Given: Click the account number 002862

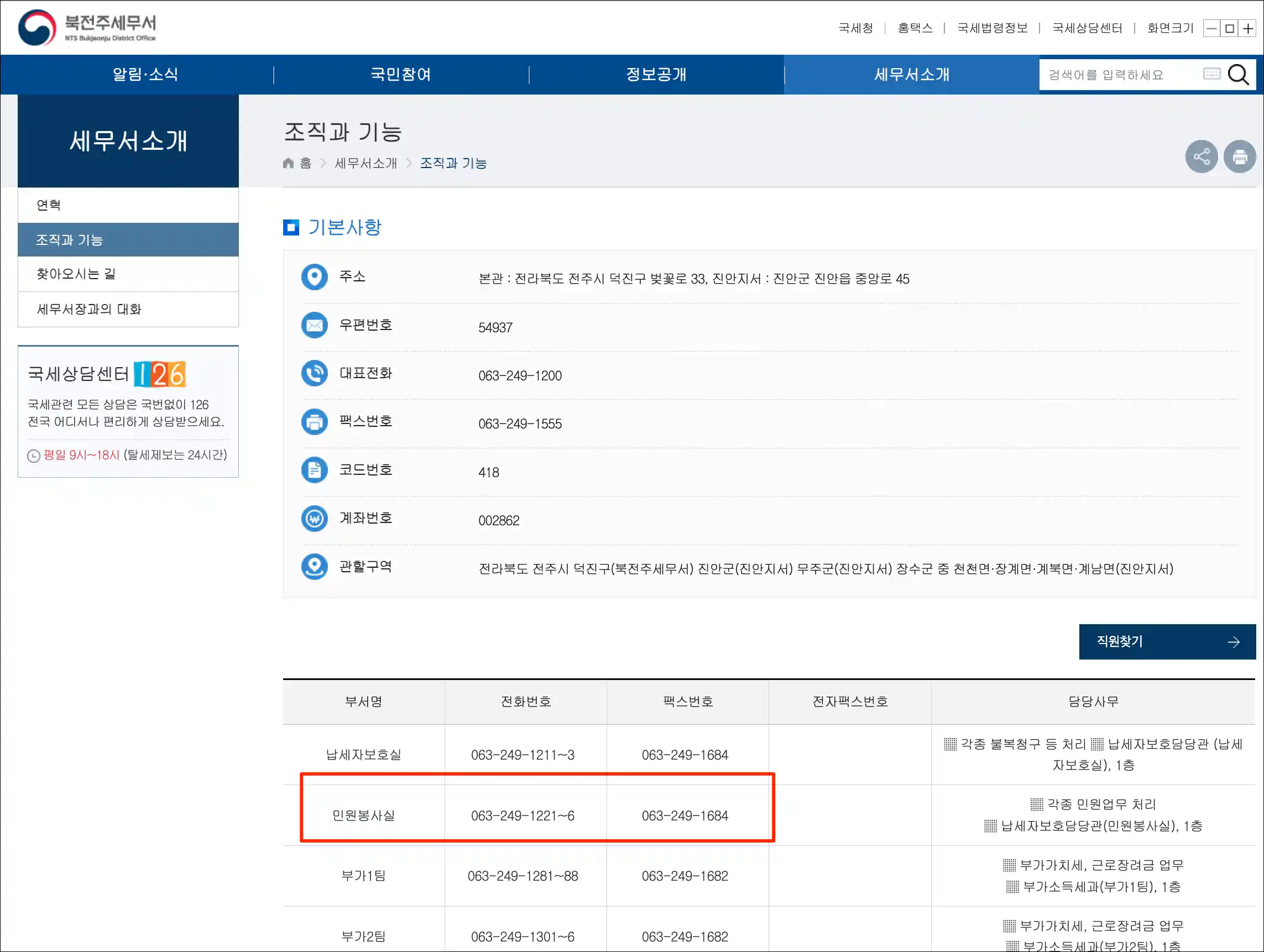Looking at the screenshot, I should coord(499,521).
